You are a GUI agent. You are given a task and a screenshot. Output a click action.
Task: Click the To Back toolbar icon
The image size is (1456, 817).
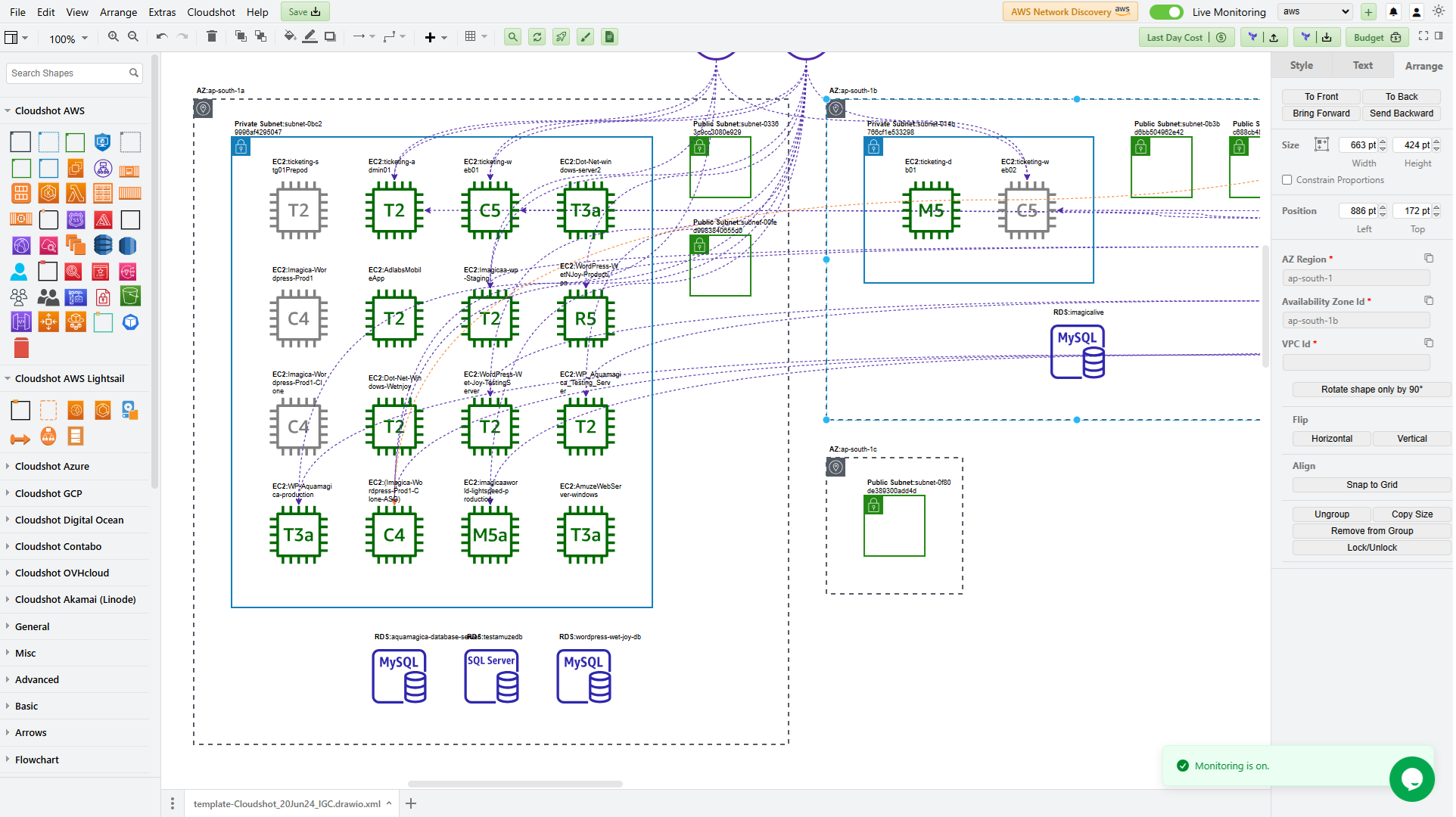tap(261, 37)
